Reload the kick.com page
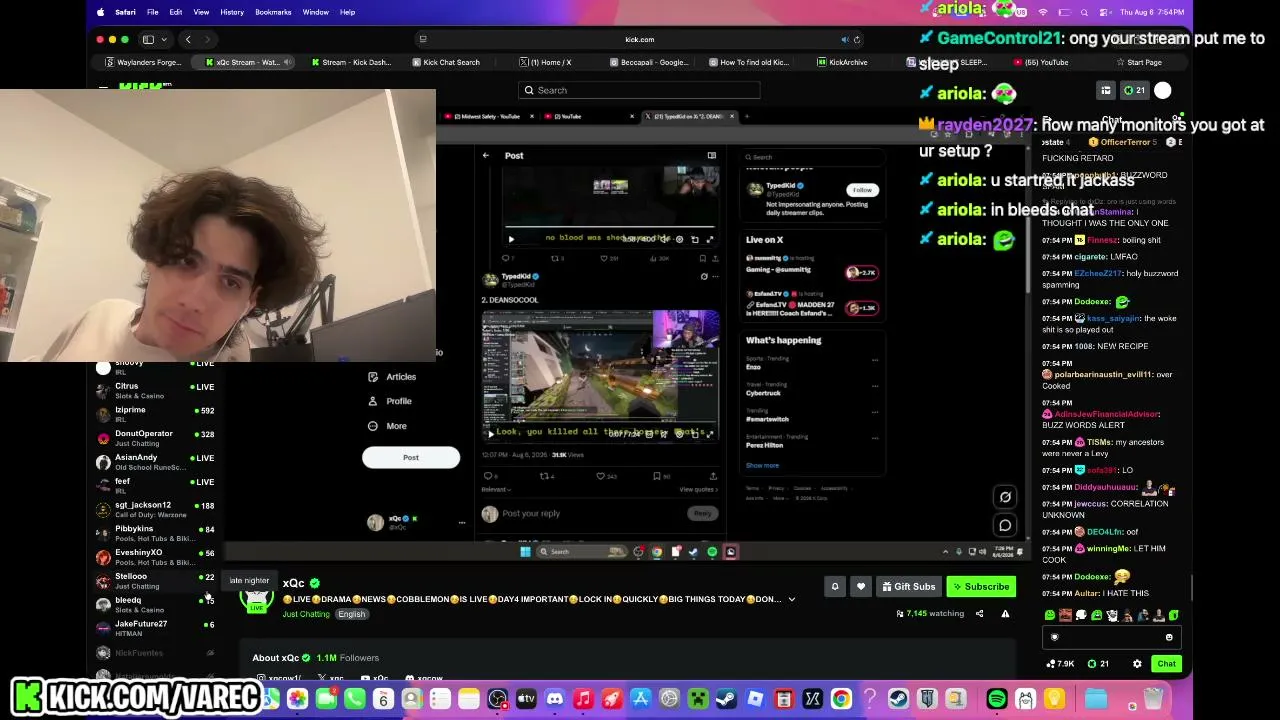This screenshot has width=1280, height=720. (857, 39)
